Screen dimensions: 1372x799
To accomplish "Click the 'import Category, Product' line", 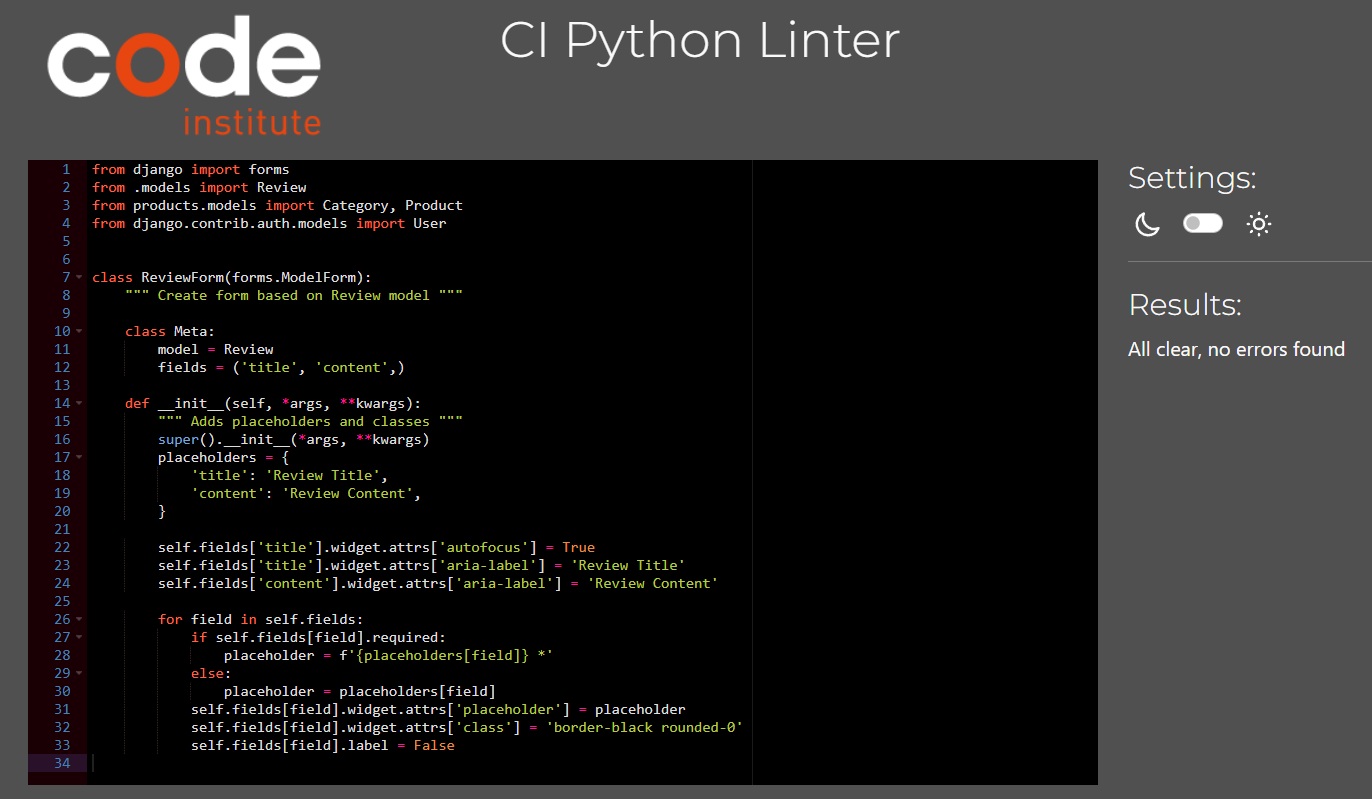I will point(277,205).
